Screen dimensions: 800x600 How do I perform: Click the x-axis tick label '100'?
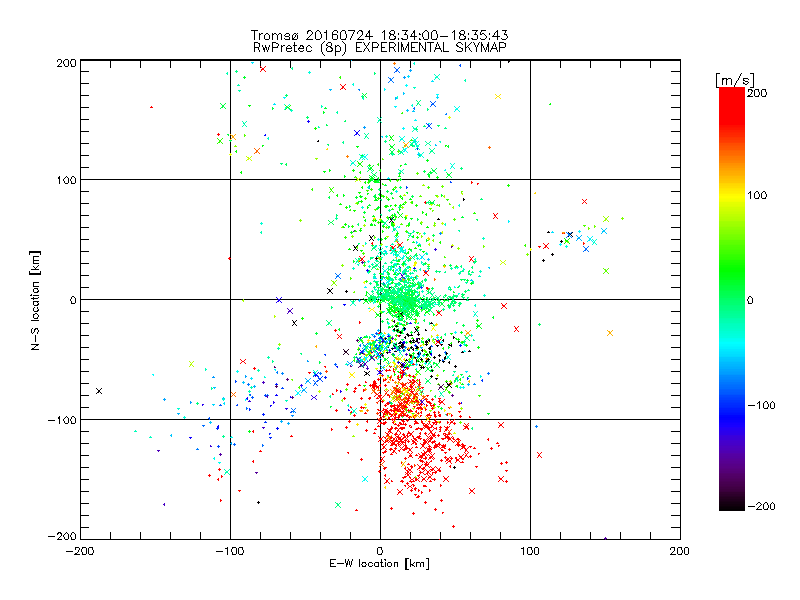[x=530, y=551]
